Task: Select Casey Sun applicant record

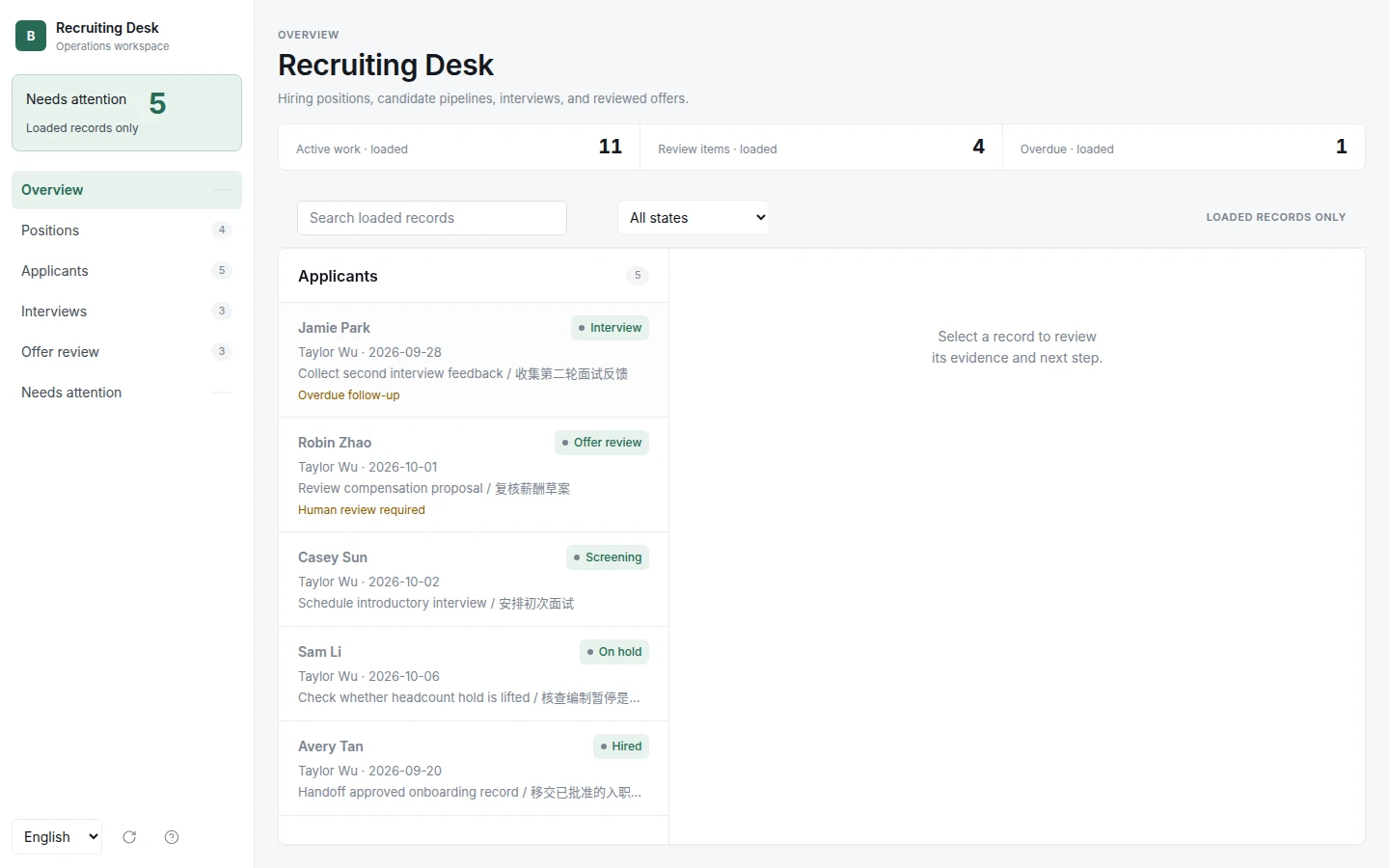Action: (x=474, y=580)
